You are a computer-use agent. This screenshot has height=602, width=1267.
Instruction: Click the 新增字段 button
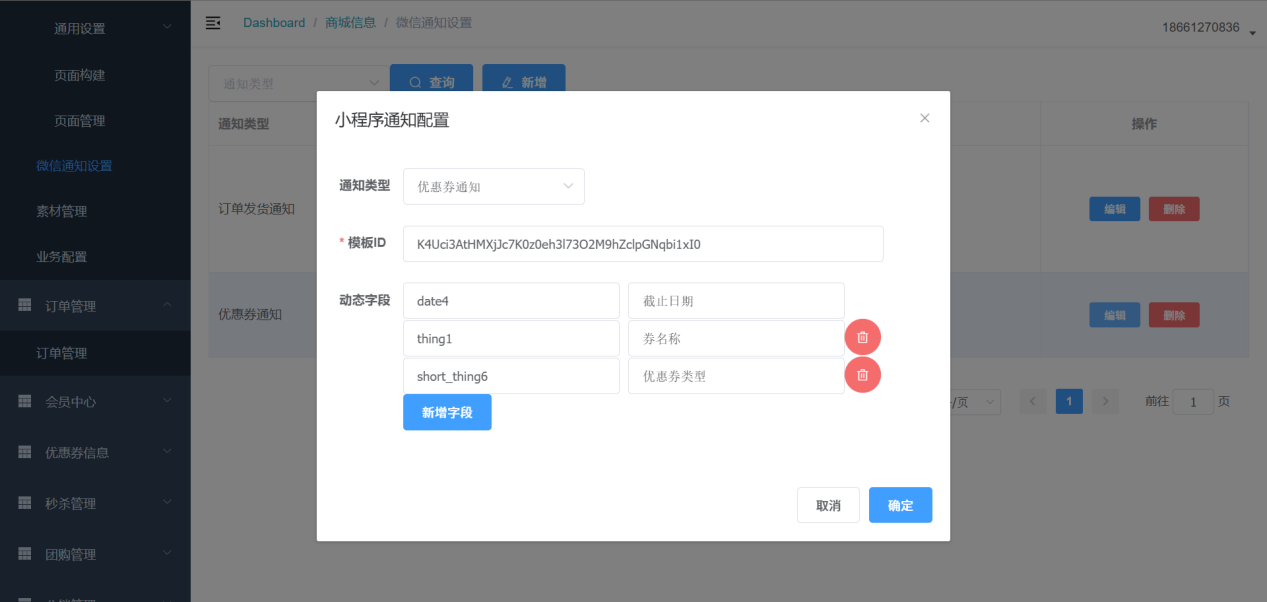coord(447,412)
